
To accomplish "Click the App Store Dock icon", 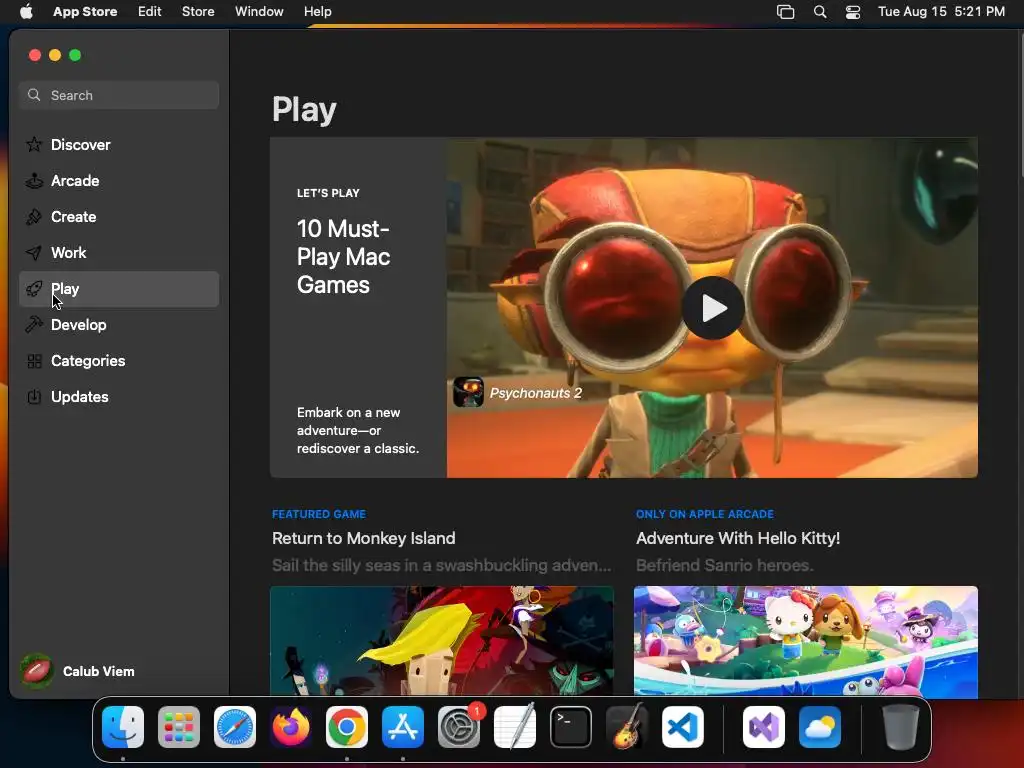I will click(403, 727).
